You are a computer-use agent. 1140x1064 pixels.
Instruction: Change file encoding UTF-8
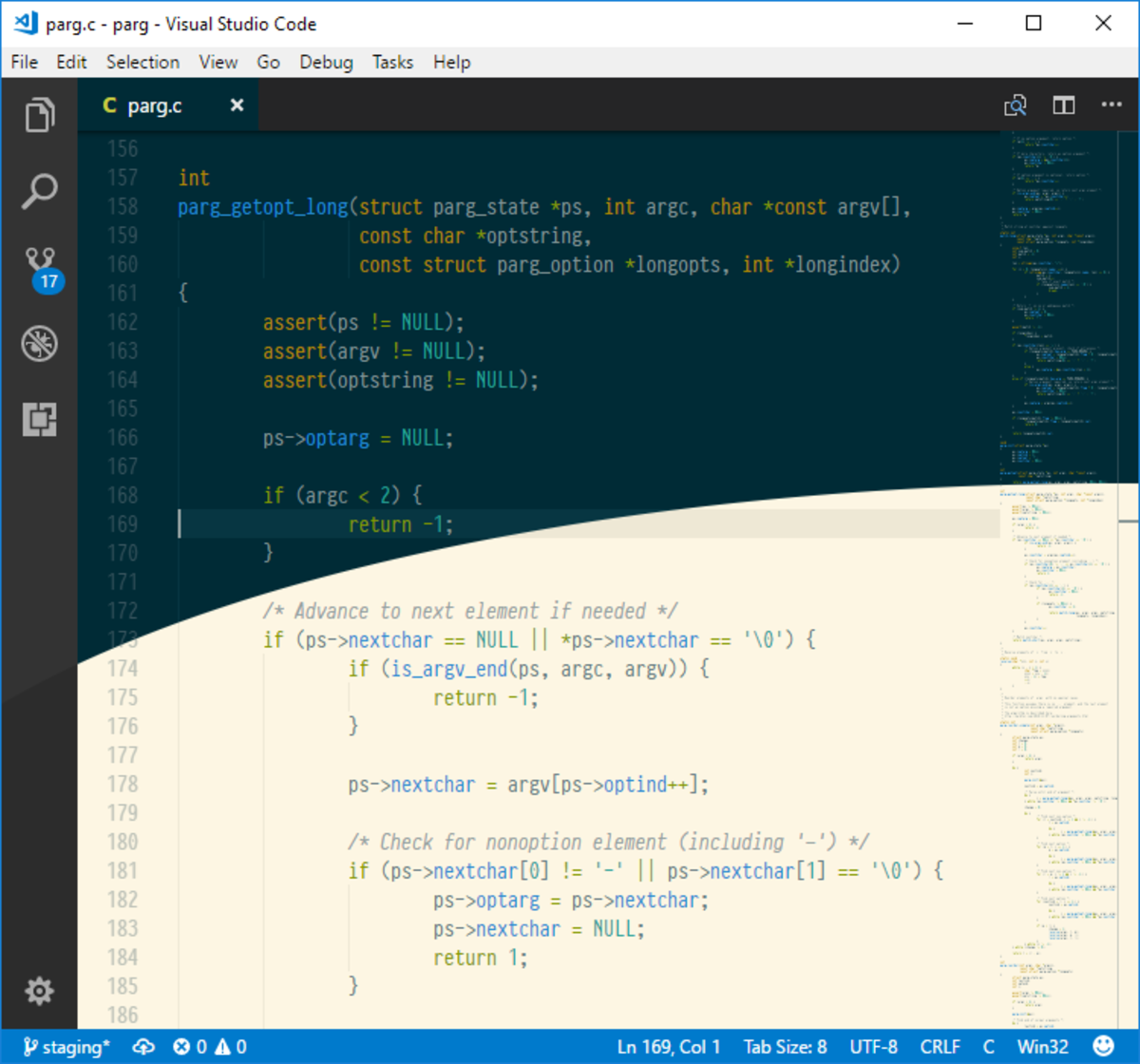pyautogui.click(x=874, y=1047)
